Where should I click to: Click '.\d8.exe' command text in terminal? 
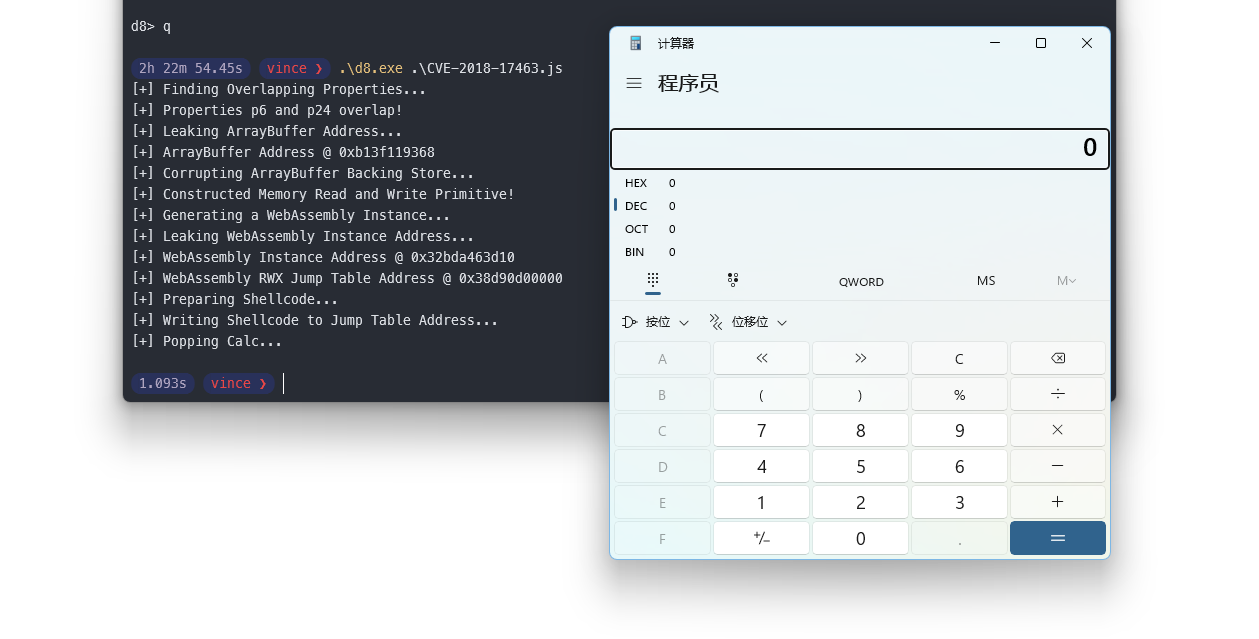371,68
